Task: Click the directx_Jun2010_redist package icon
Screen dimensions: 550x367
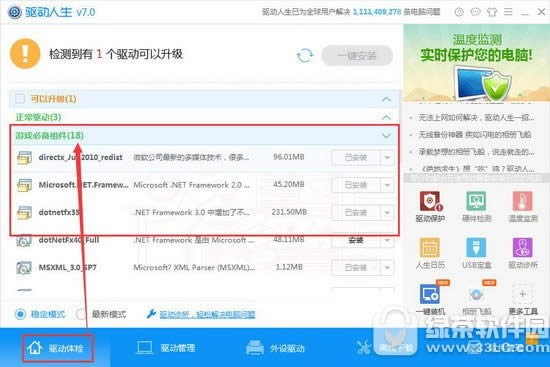Action: tap(24, 158)
